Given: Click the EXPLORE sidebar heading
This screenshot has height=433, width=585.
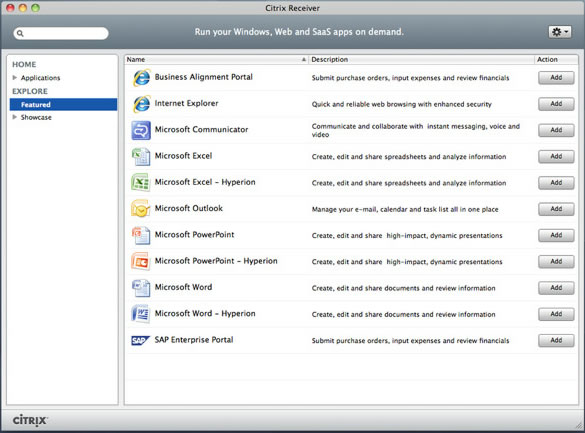Looking at the screenshot, I should 30,91.
